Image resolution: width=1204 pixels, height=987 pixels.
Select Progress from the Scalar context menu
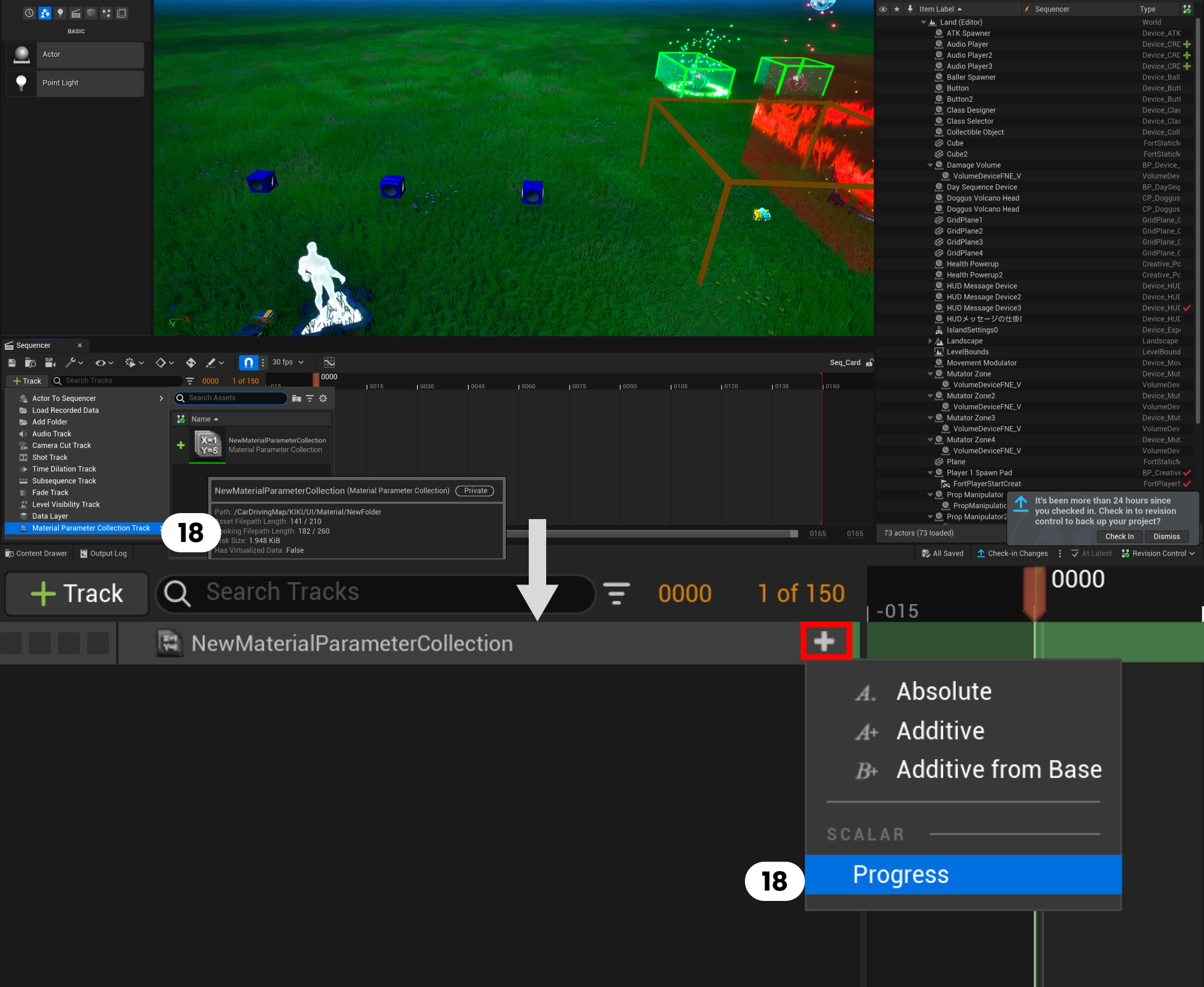pos(901,875)
